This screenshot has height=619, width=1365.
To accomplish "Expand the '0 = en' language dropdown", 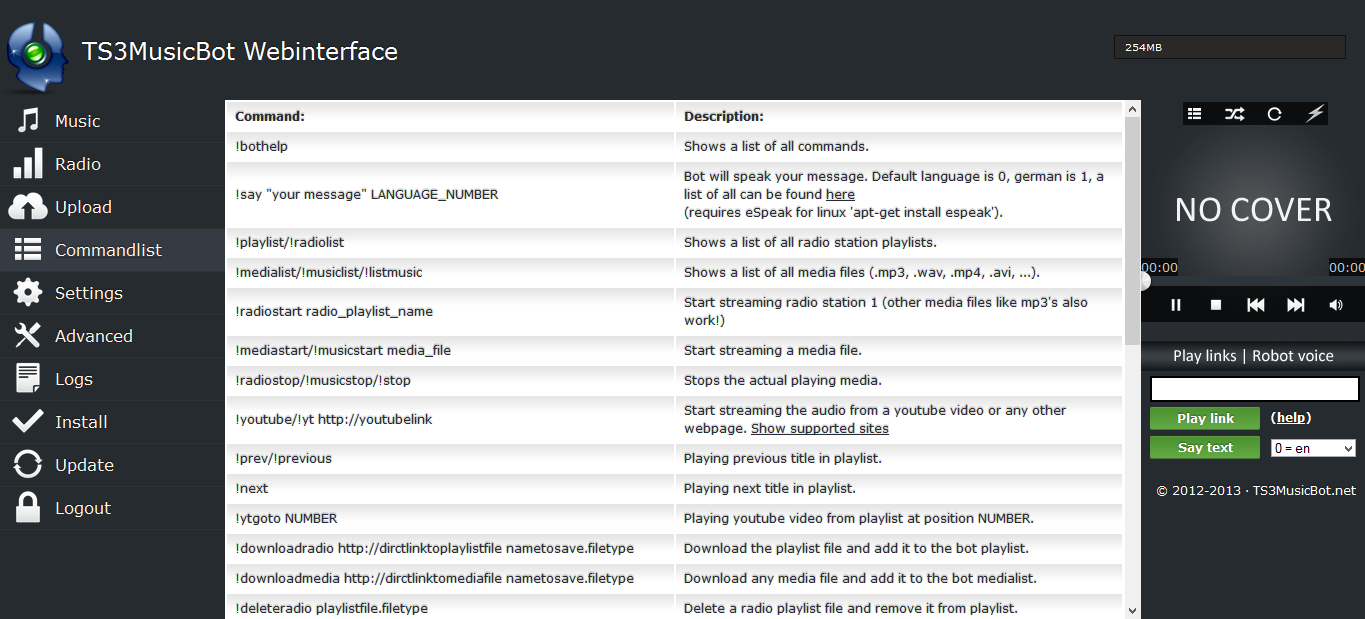I will pyautogui.click(x=1313, y=448).
